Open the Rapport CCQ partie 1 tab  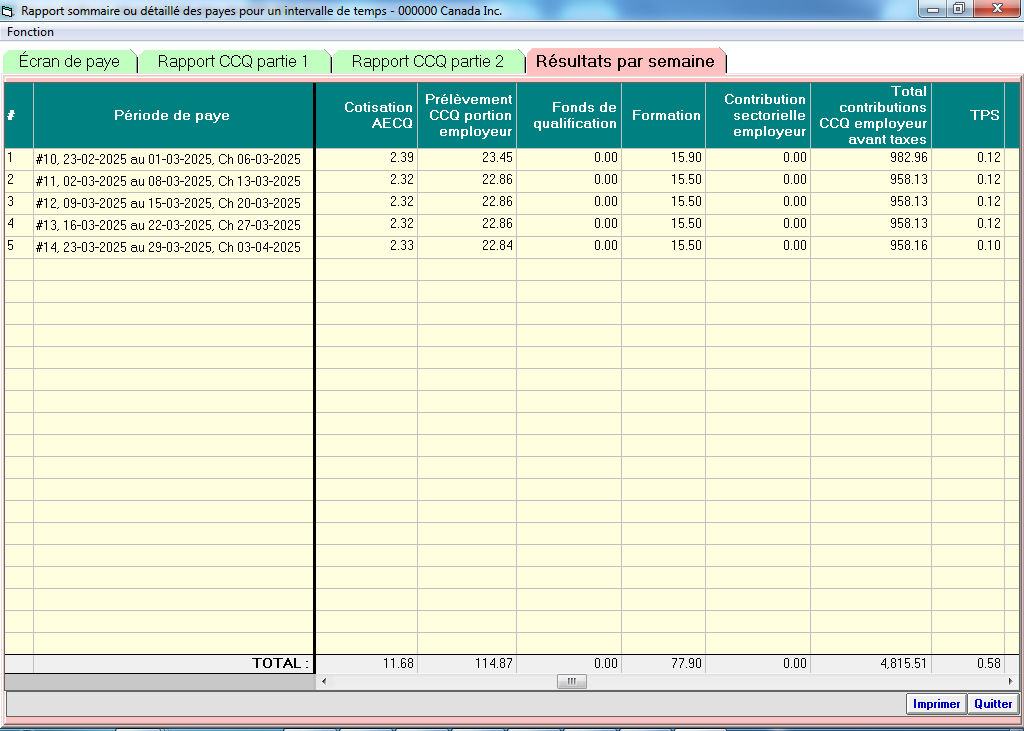click(232, 62)
